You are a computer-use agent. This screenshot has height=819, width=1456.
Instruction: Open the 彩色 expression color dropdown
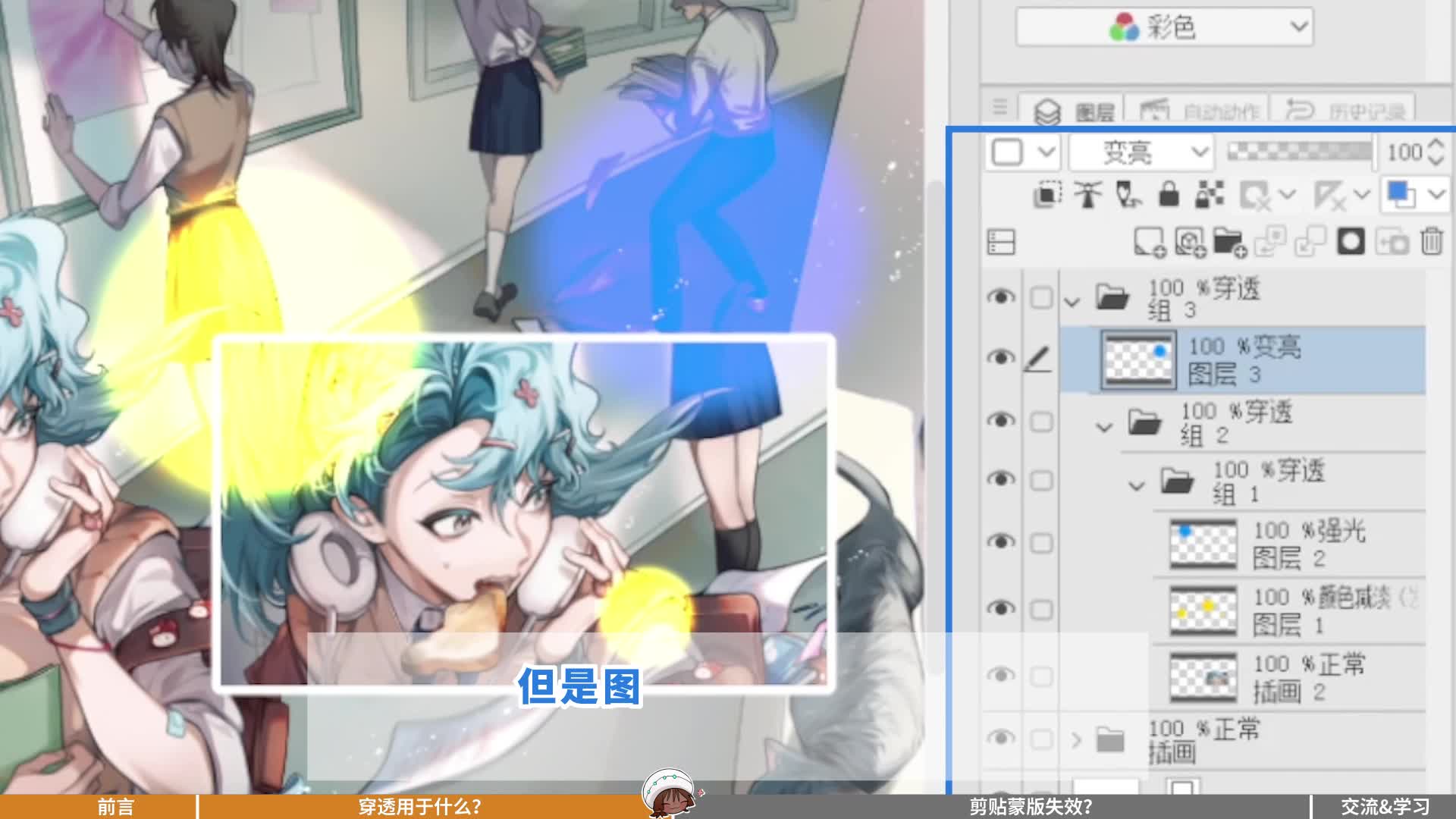point(1165,28)
